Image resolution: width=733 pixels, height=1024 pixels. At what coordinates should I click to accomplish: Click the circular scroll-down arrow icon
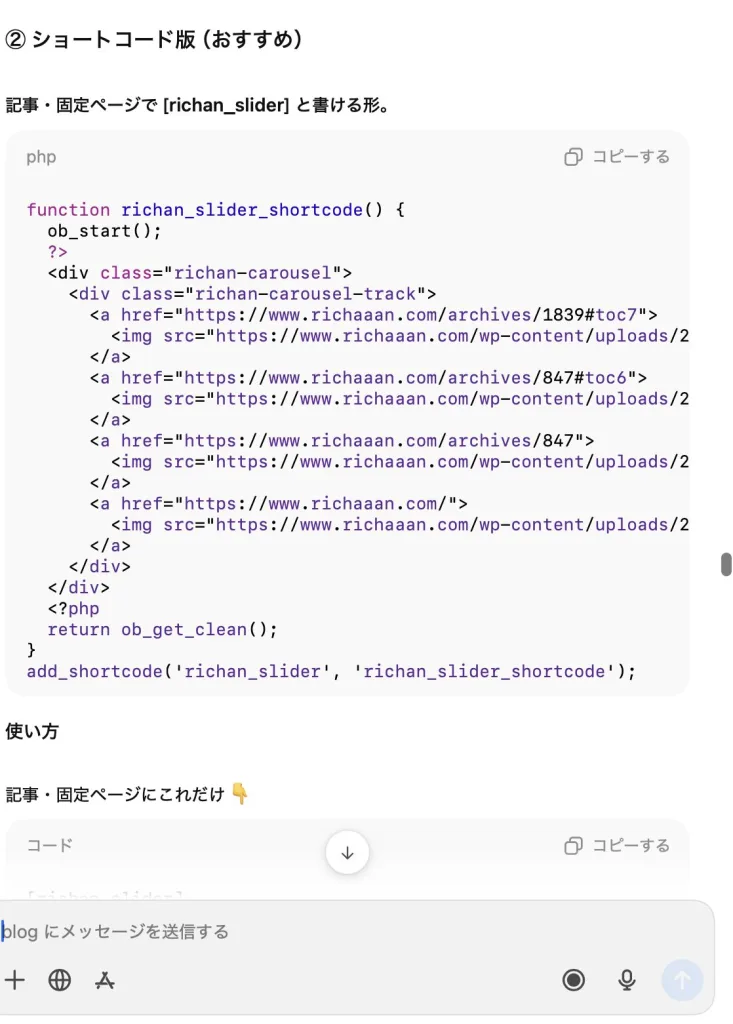(347, 852)
